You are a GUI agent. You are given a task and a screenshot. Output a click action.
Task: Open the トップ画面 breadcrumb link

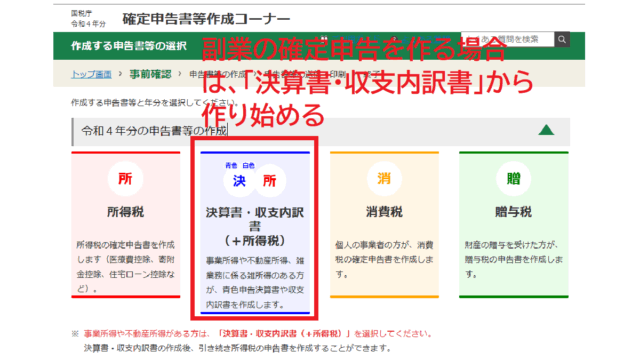(91, 74)
